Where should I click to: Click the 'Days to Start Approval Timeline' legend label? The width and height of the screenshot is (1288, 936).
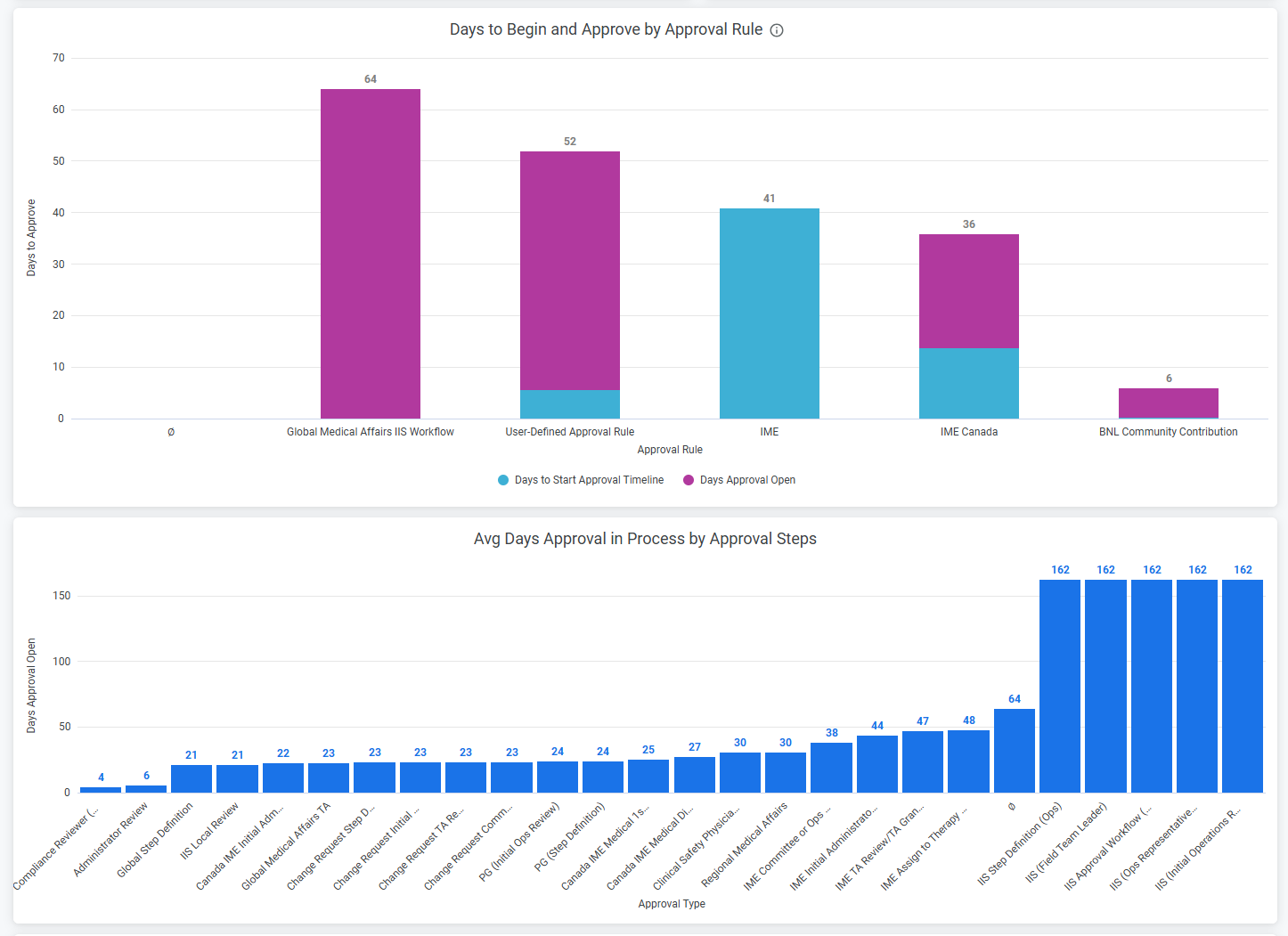pyautogui.click(x=589, y=480)
